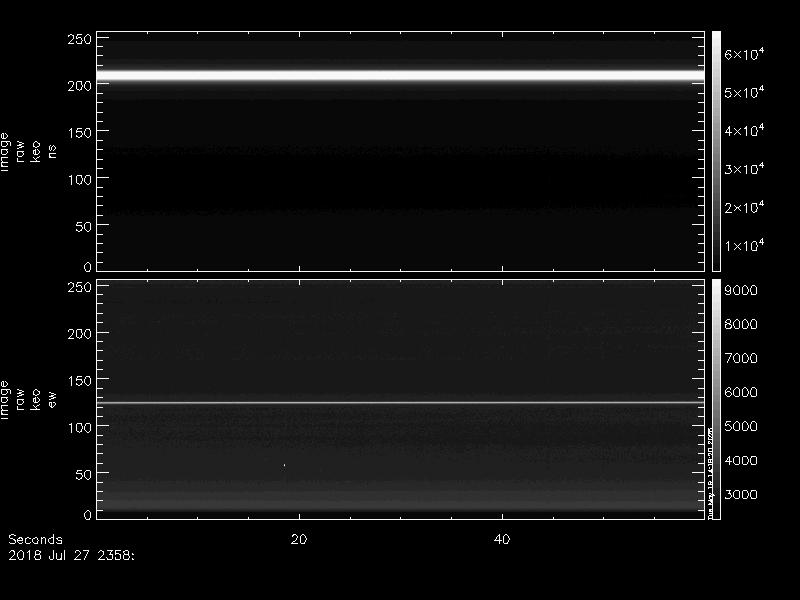The height and width of the screenshot is (600, 800).
Task: Click the 0 tick label on ew panel
Action: [88, 514]
